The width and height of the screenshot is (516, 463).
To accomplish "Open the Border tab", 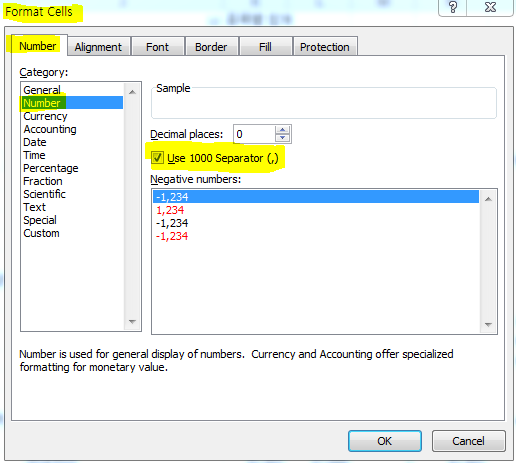I will (x=211, y=47).
